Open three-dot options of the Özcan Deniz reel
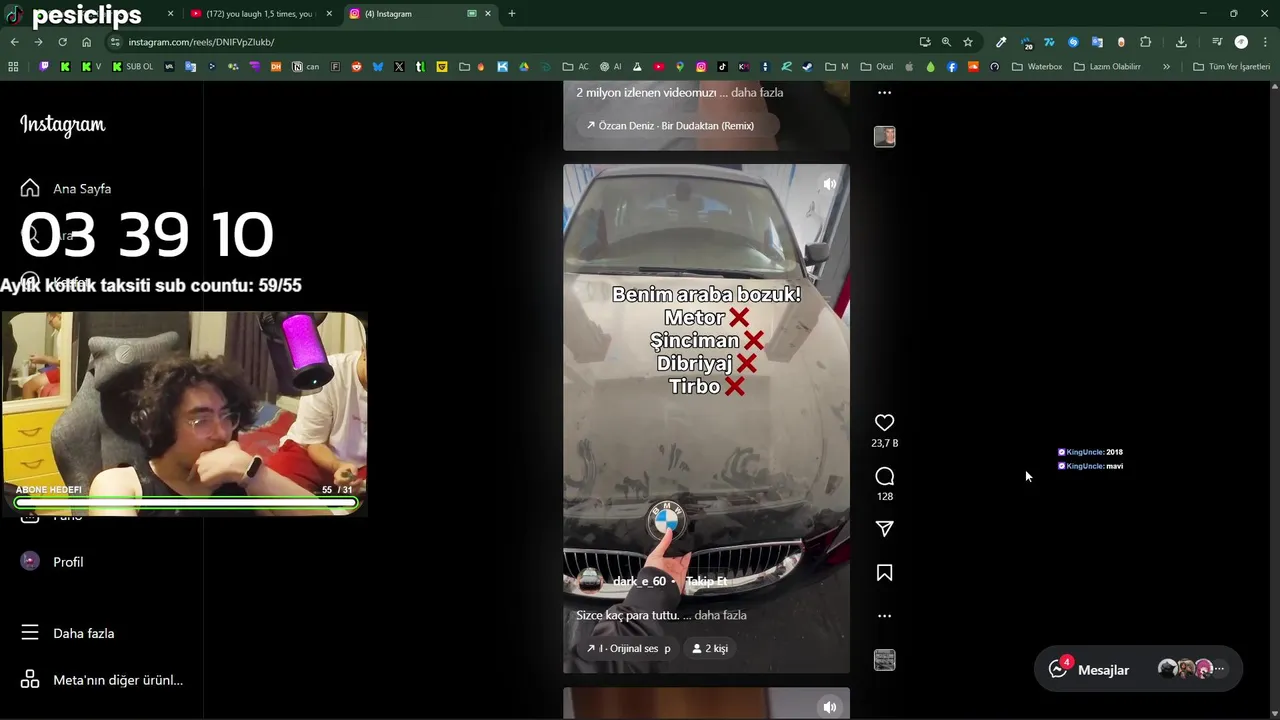Viewport: 1280px width, 720px height. (884, 92)
